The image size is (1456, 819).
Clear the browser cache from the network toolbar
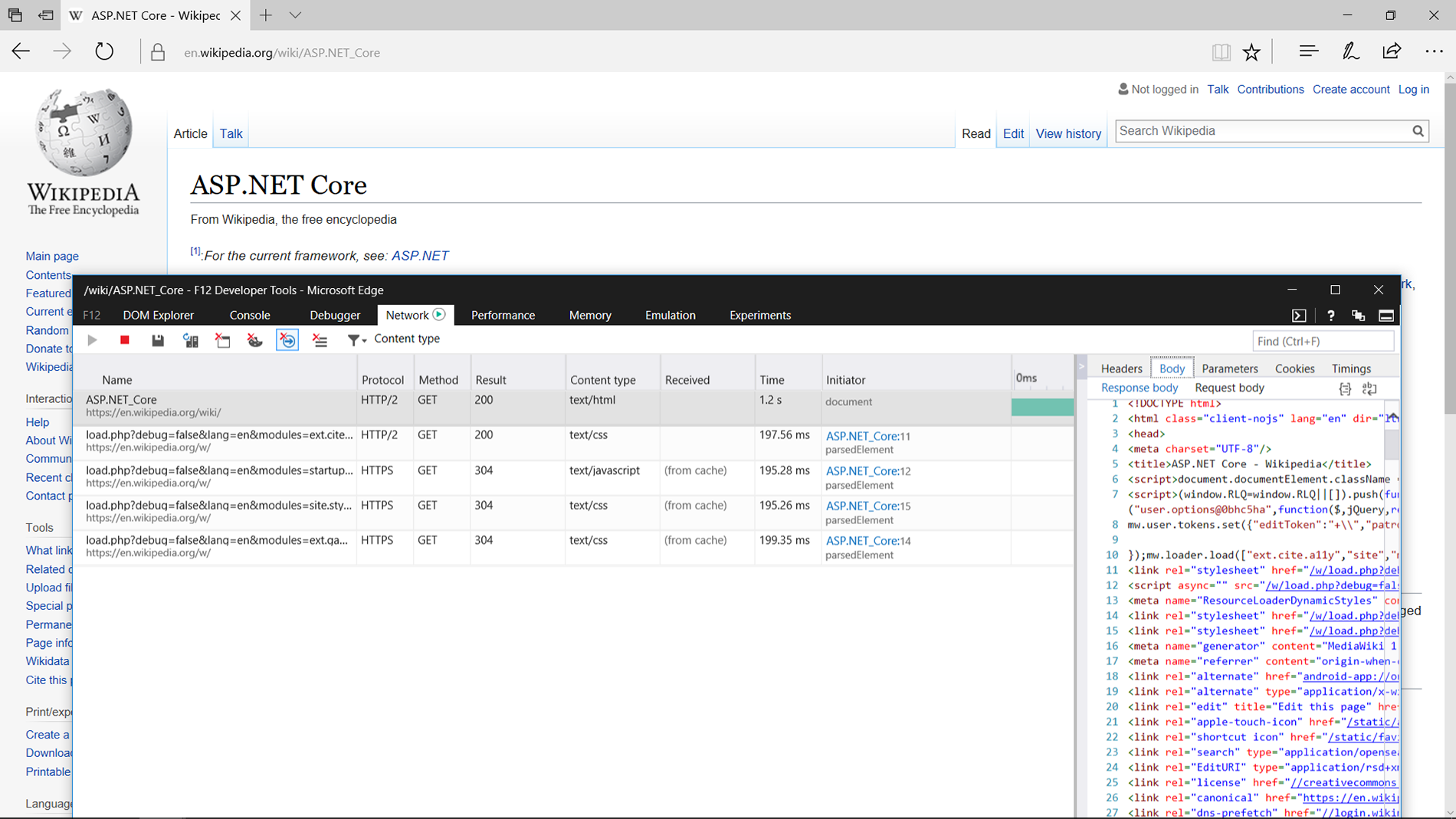[x=223, y=340]
